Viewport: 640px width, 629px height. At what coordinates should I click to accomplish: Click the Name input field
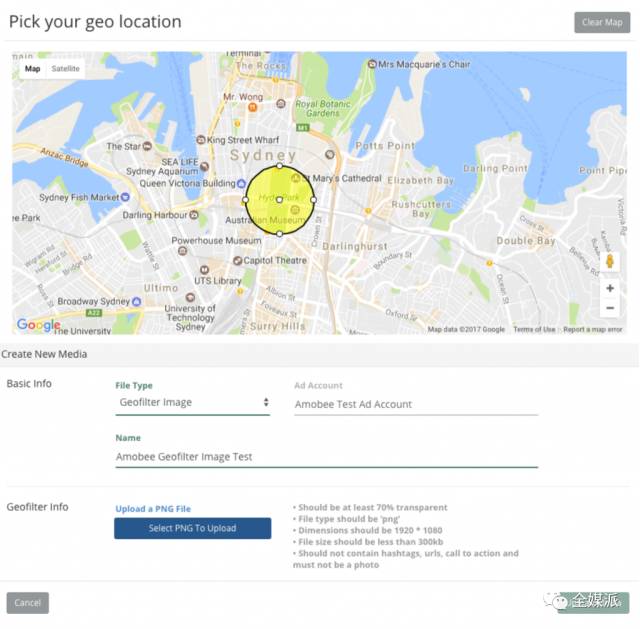(327, 457)
